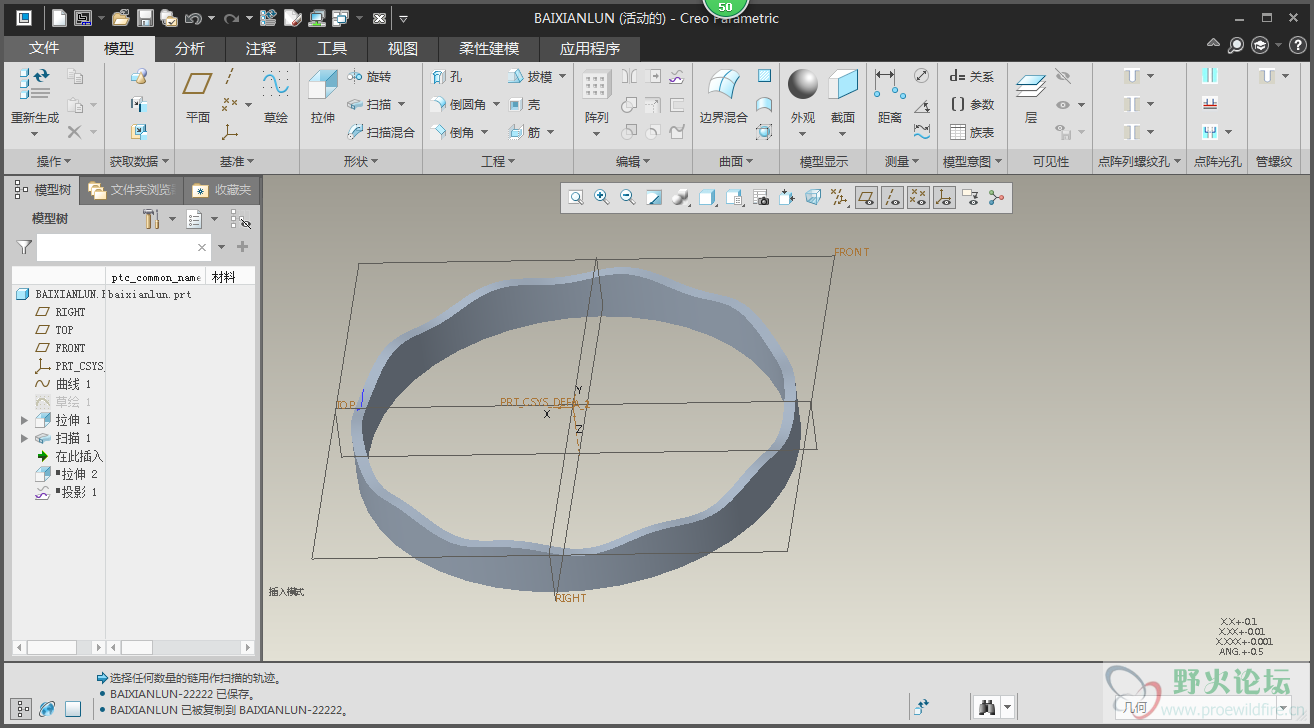The height and width of the screenshot is (728, 1314).
Task: Click the New file icon in quick access toolbar
Action: [x=59, y=18]
